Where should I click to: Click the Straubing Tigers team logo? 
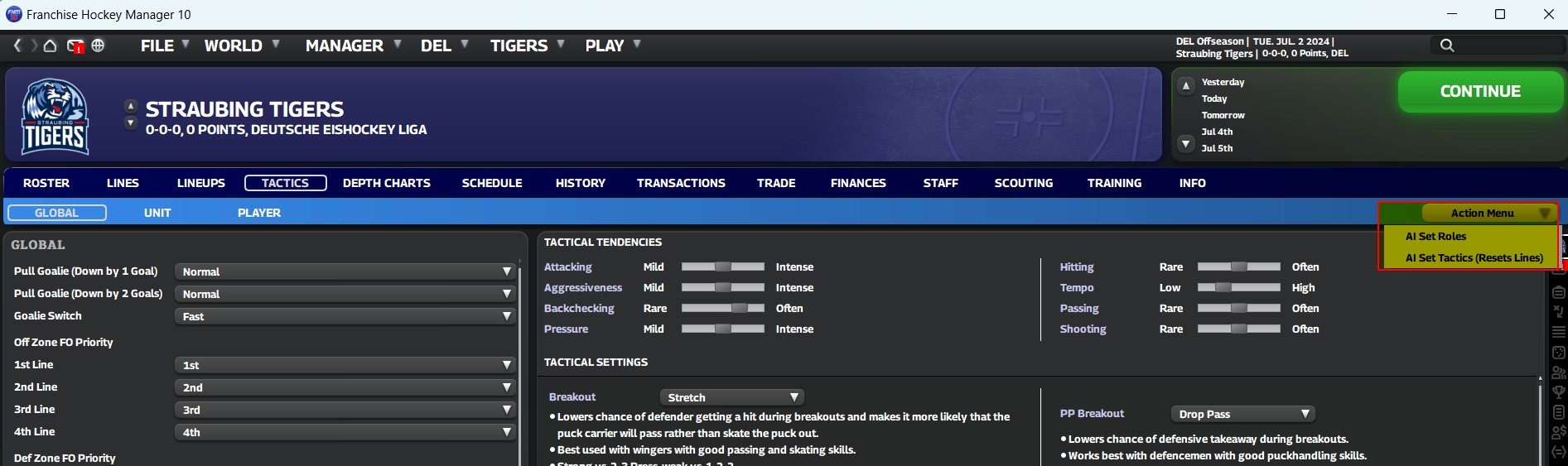55,117
